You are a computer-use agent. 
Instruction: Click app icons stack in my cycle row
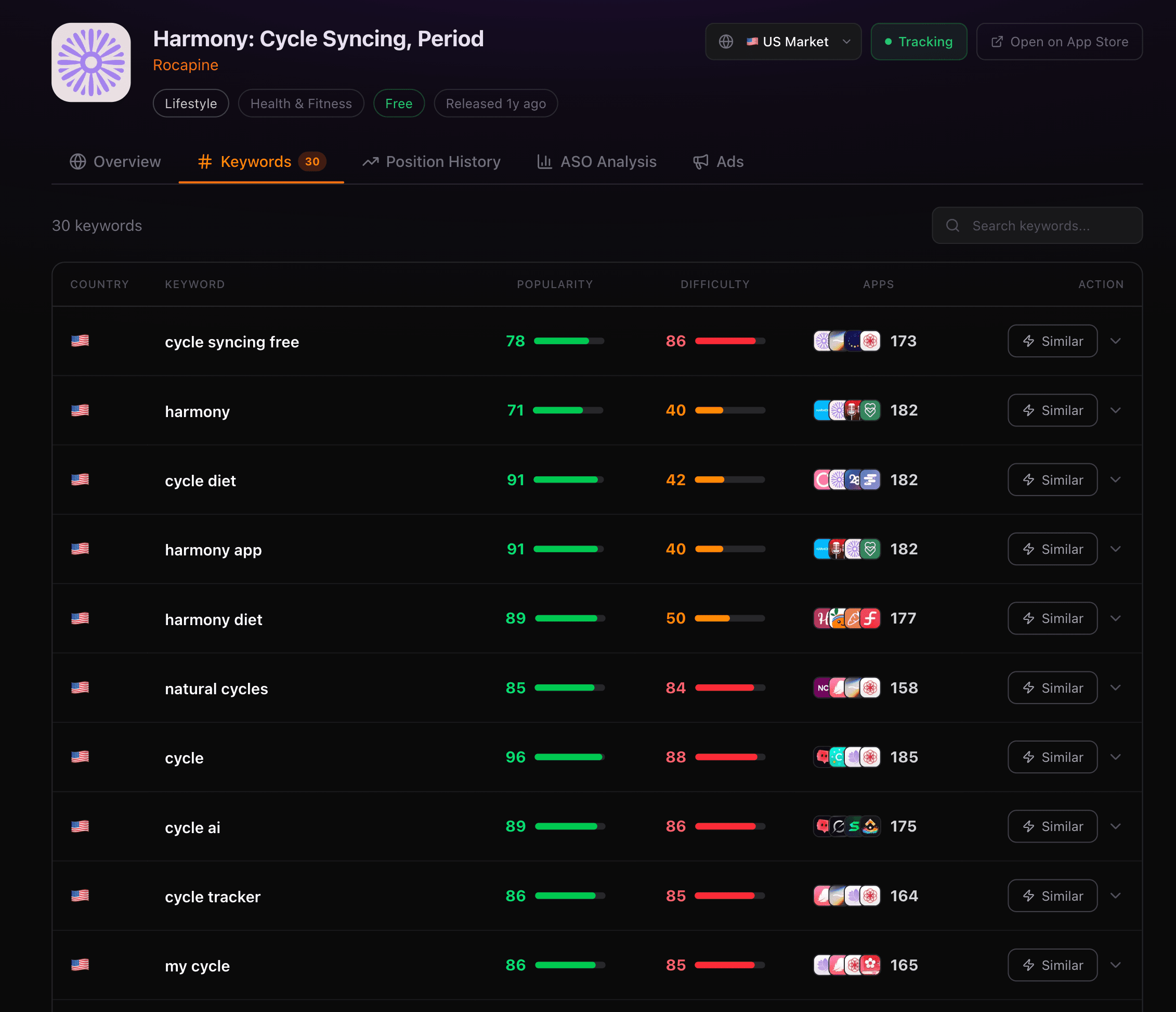click(847, 965)
